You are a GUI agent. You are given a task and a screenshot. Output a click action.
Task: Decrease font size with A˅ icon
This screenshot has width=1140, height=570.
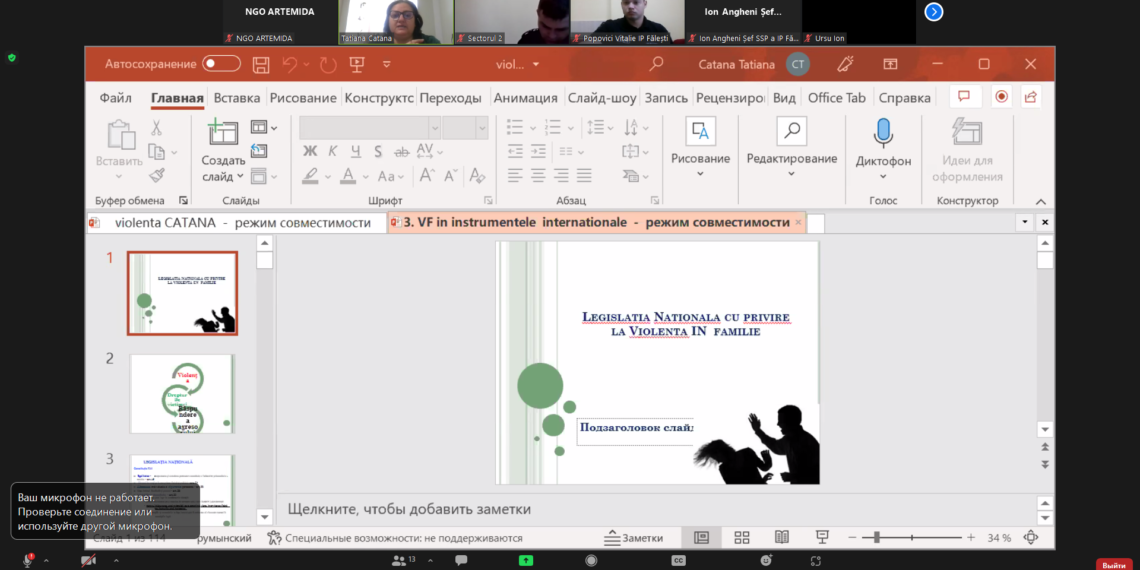pos(451,175)
